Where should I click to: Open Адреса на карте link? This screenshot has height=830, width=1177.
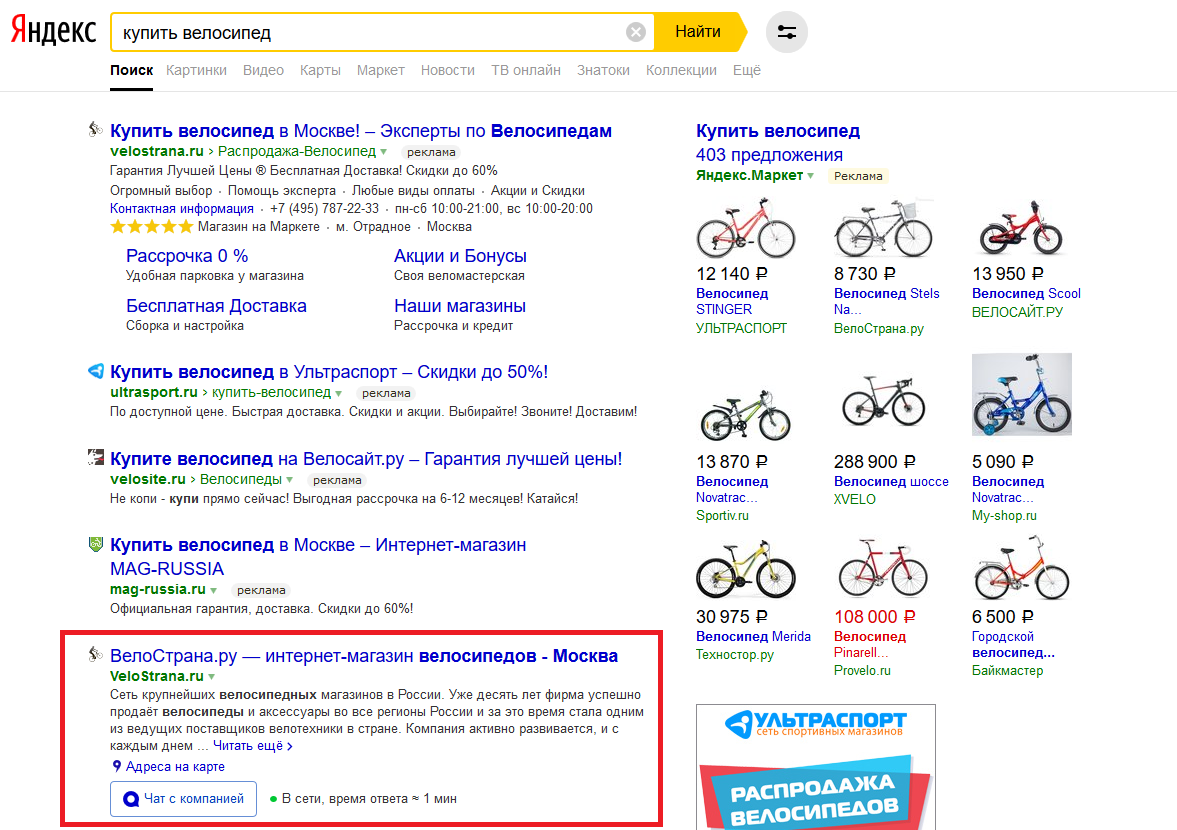click(x=175, y=766)
